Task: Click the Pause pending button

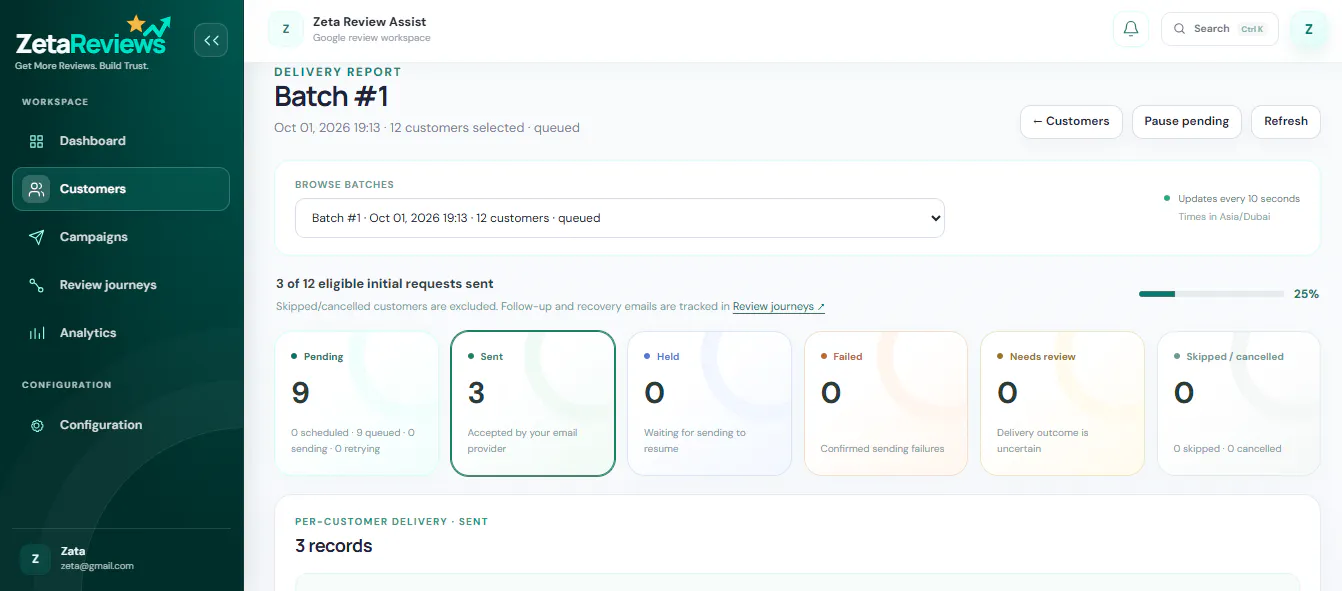Action: (1187, 122)
